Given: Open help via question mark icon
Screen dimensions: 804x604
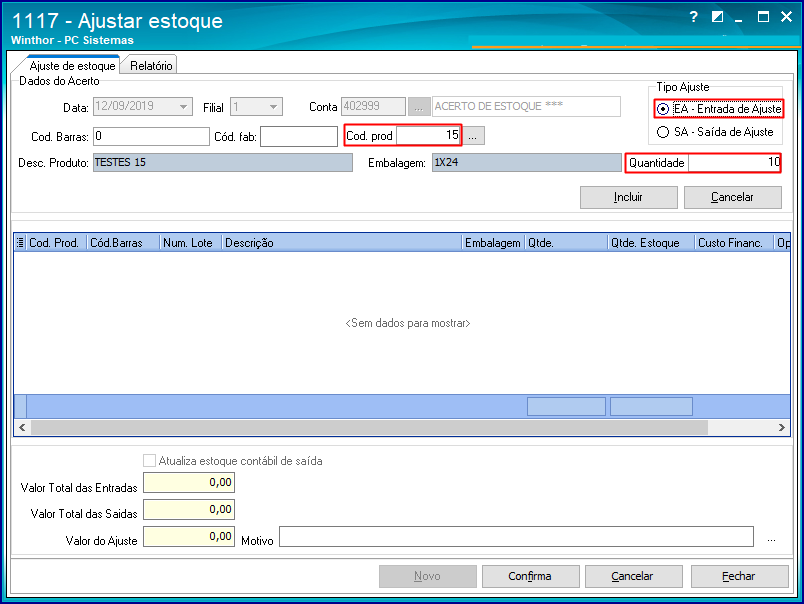Looking at the screenshot, I should [x=694, y=17].
